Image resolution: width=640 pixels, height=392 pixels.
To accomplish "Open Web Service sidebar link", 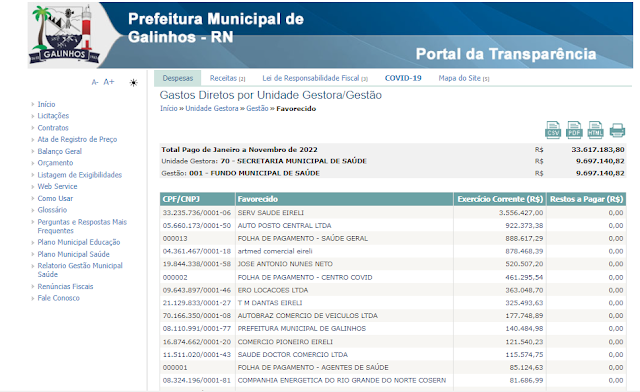I will coord(57,186).
